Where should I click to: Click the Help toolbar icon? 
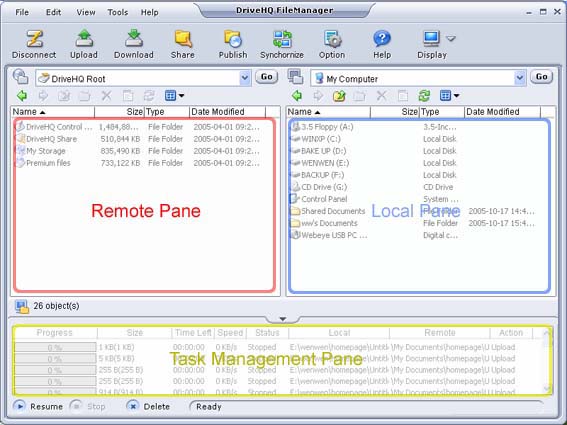click(382, 39)
